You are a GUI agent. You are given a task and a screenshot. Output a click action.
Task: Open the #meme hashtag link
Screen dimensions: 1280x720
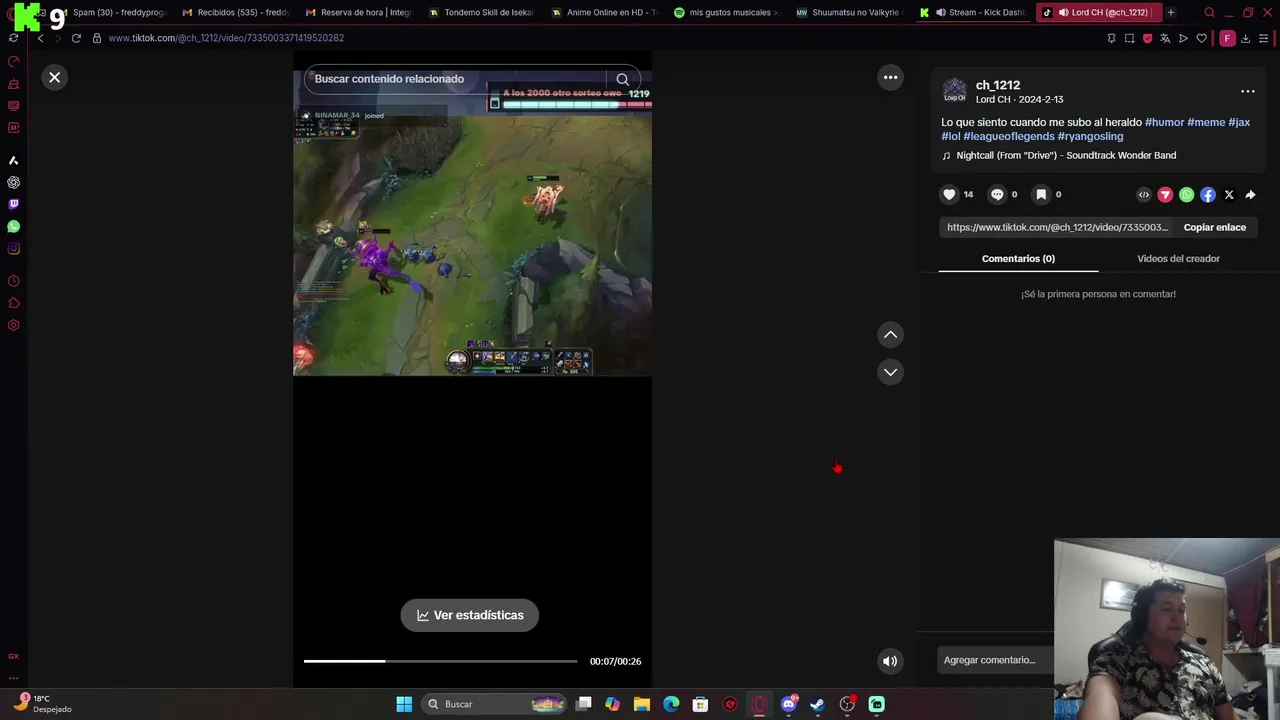click(x=1206, y=122)
